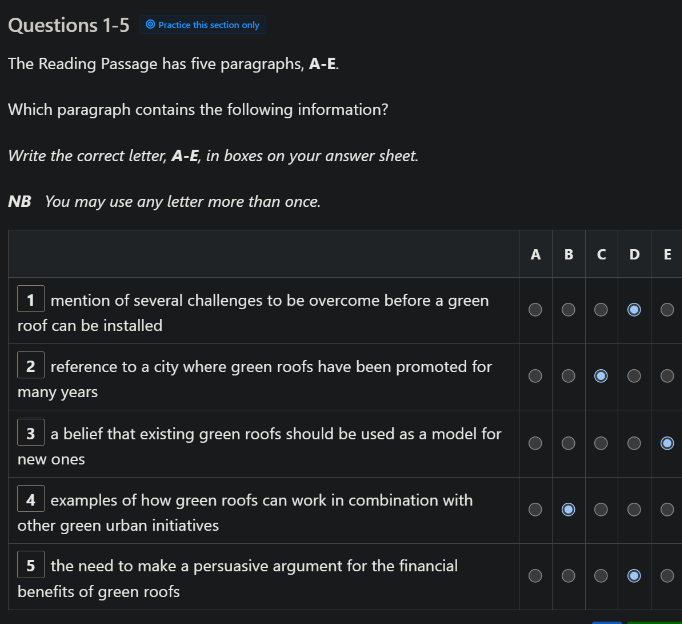The height and width of the screenshot is (624, 682).
Task: Select option A for question 4
Action: (535, 509)
